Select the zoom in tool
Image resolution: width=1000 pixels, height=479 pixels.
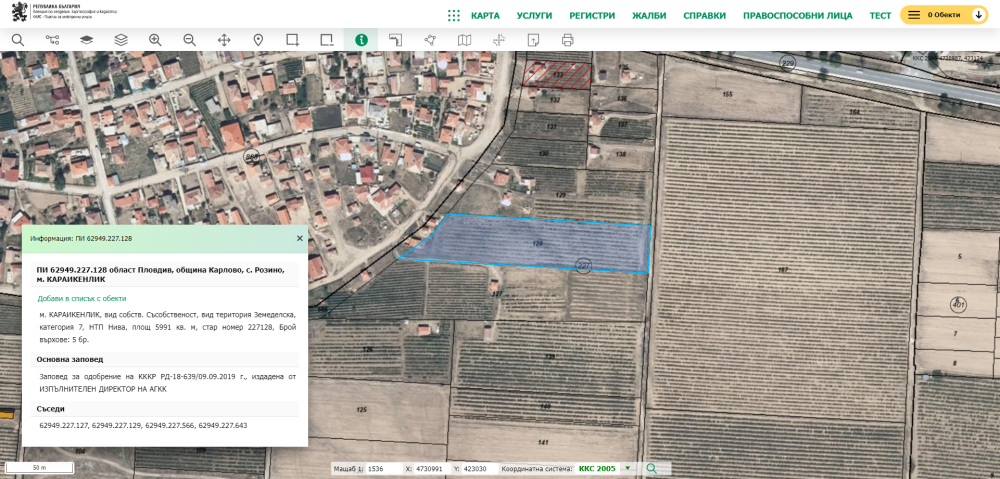pos(155,40)
